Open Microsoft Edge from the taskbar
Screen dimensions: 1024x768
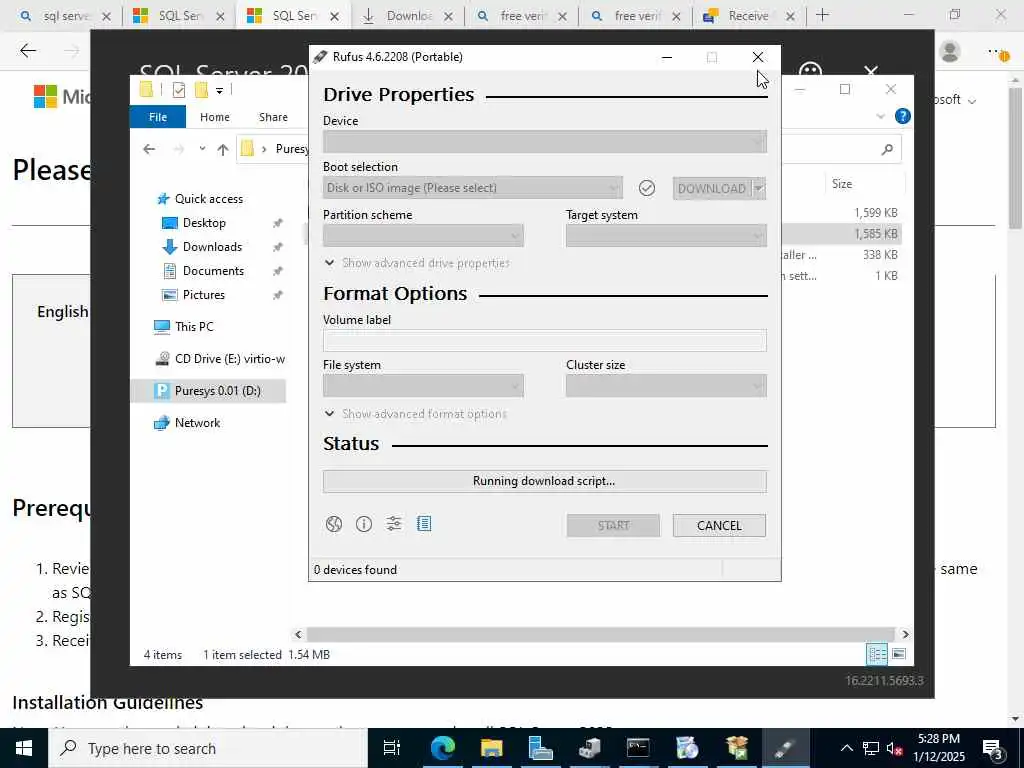click(x=442, y=748)
